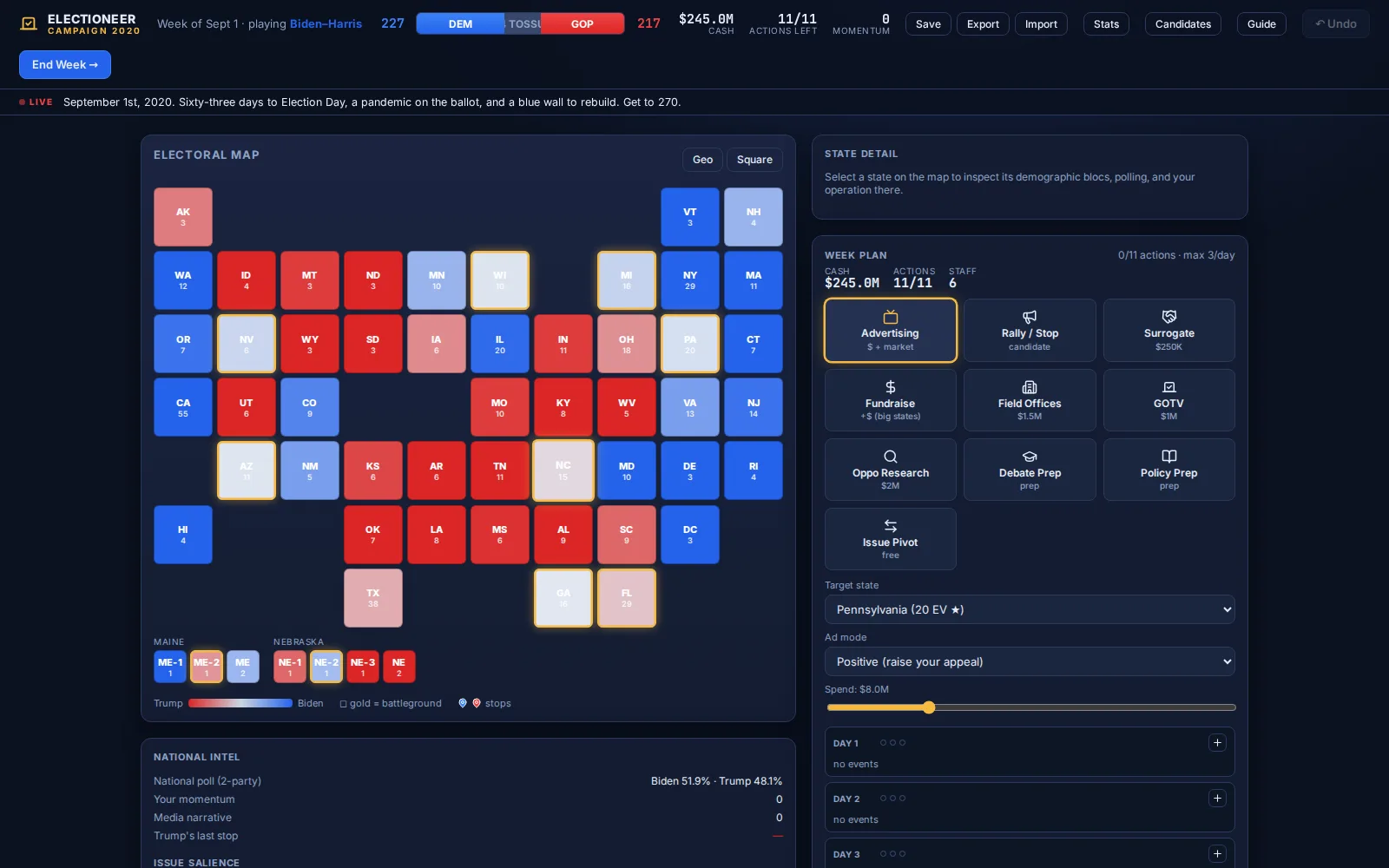Adjust the ad Spend slider
This screenshot has width=1389, height=868.
tap(1030, 707)
